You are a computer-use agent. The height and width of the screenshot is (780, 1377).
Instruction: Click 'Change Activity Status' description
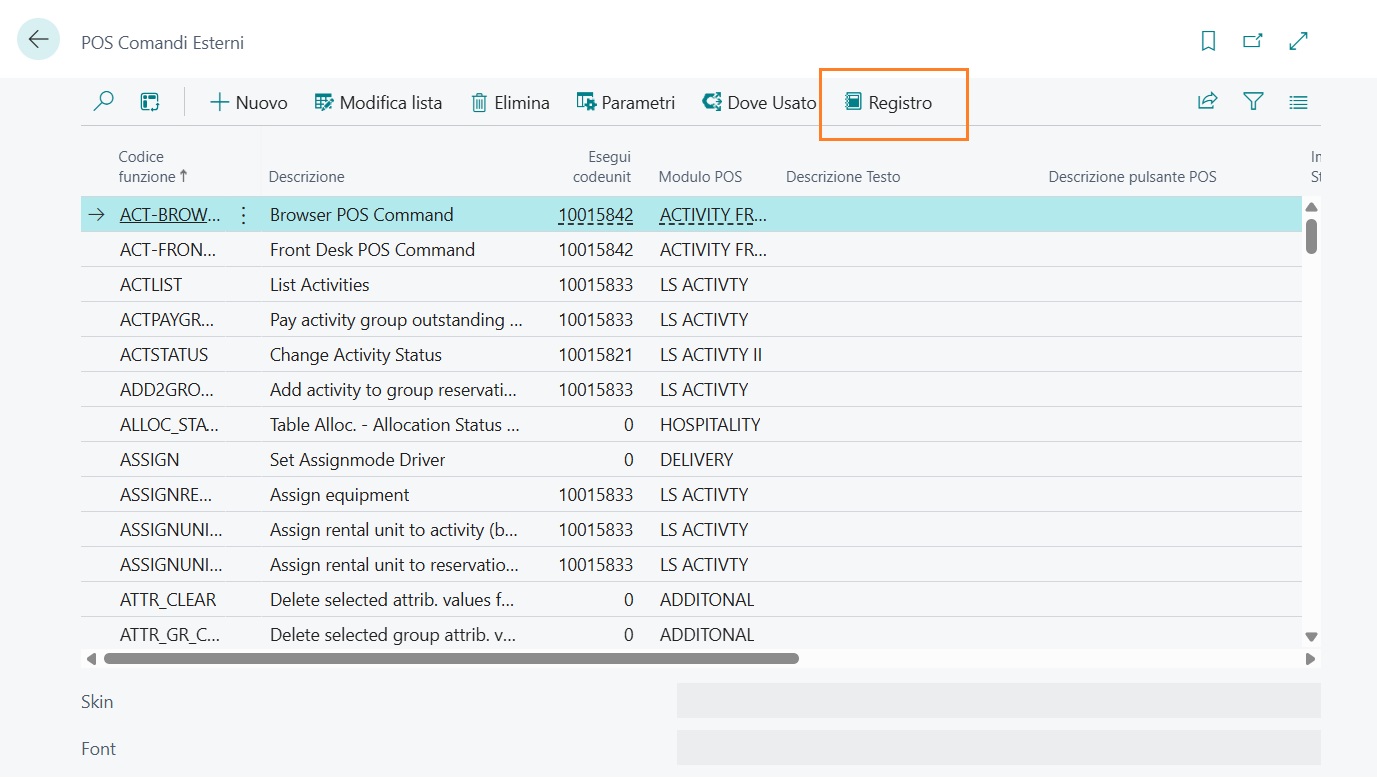coord(356,355)
